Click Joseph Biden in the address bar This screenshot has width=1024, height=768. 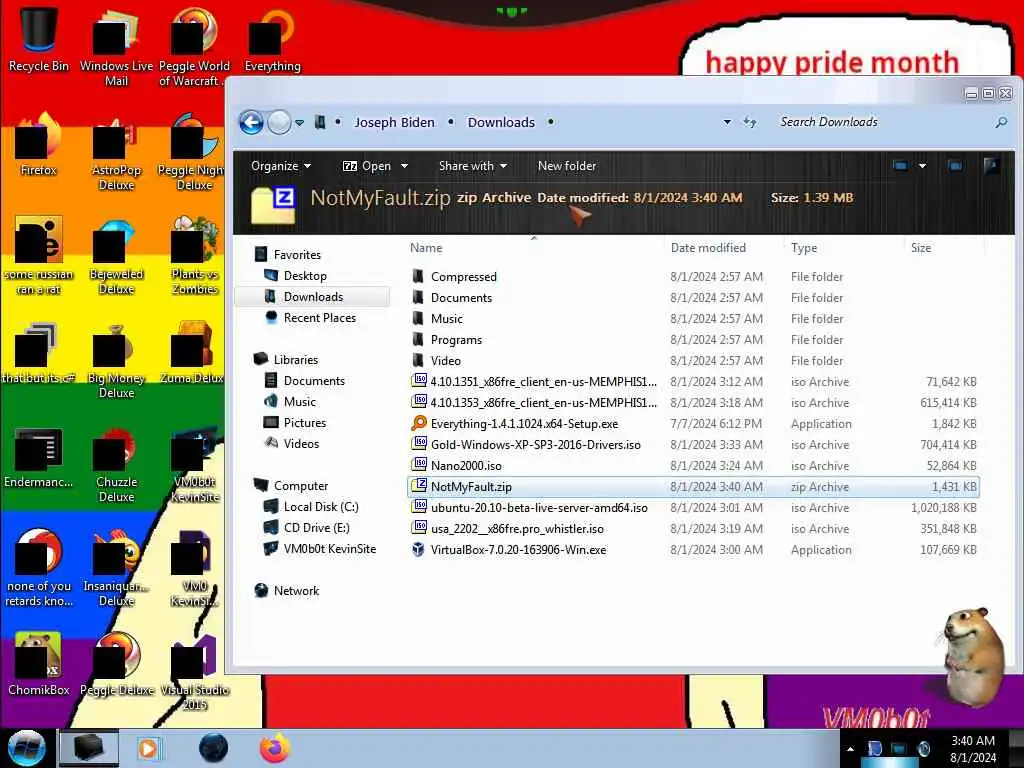click(x=394, y=122)
